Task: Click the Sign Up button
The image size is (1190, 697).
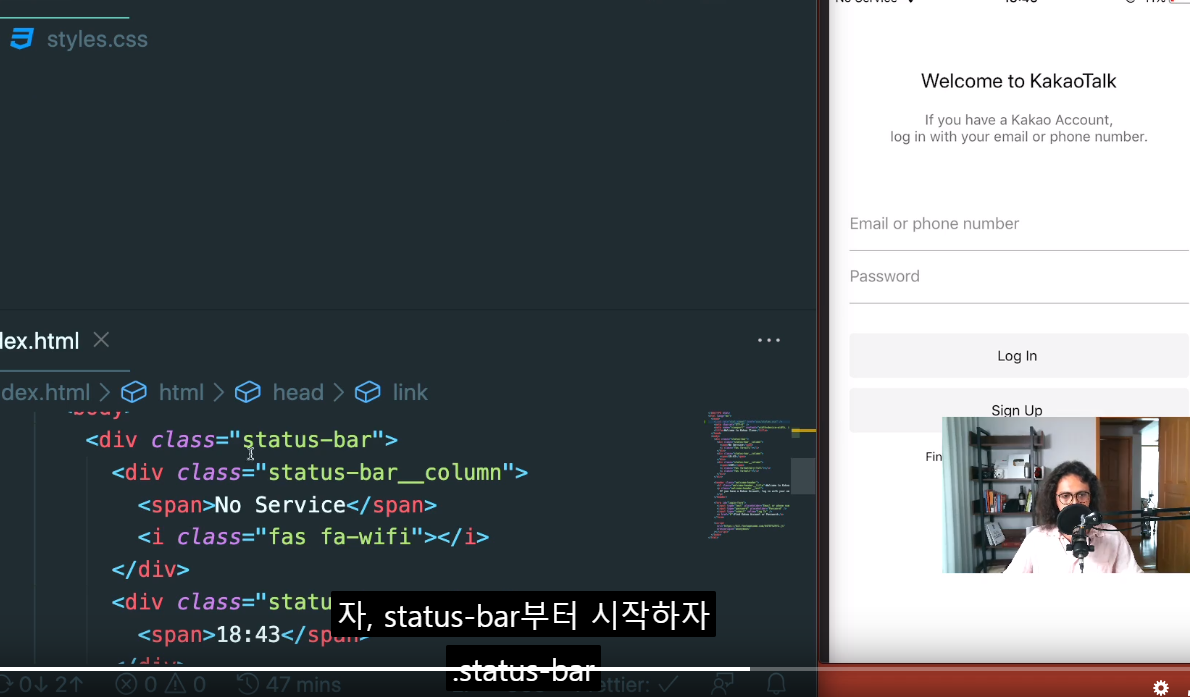Action: [x=1019, y=409]
